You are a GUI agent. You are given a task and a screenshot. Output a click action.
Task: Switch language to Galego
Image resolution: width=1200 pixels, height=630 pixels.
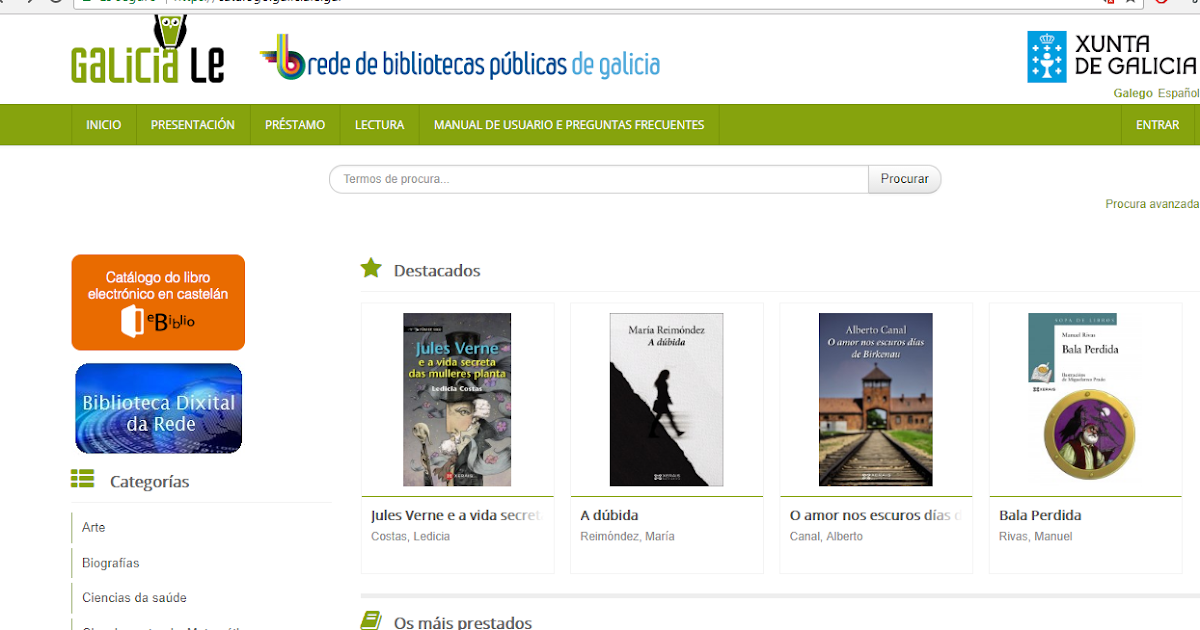1133,93
